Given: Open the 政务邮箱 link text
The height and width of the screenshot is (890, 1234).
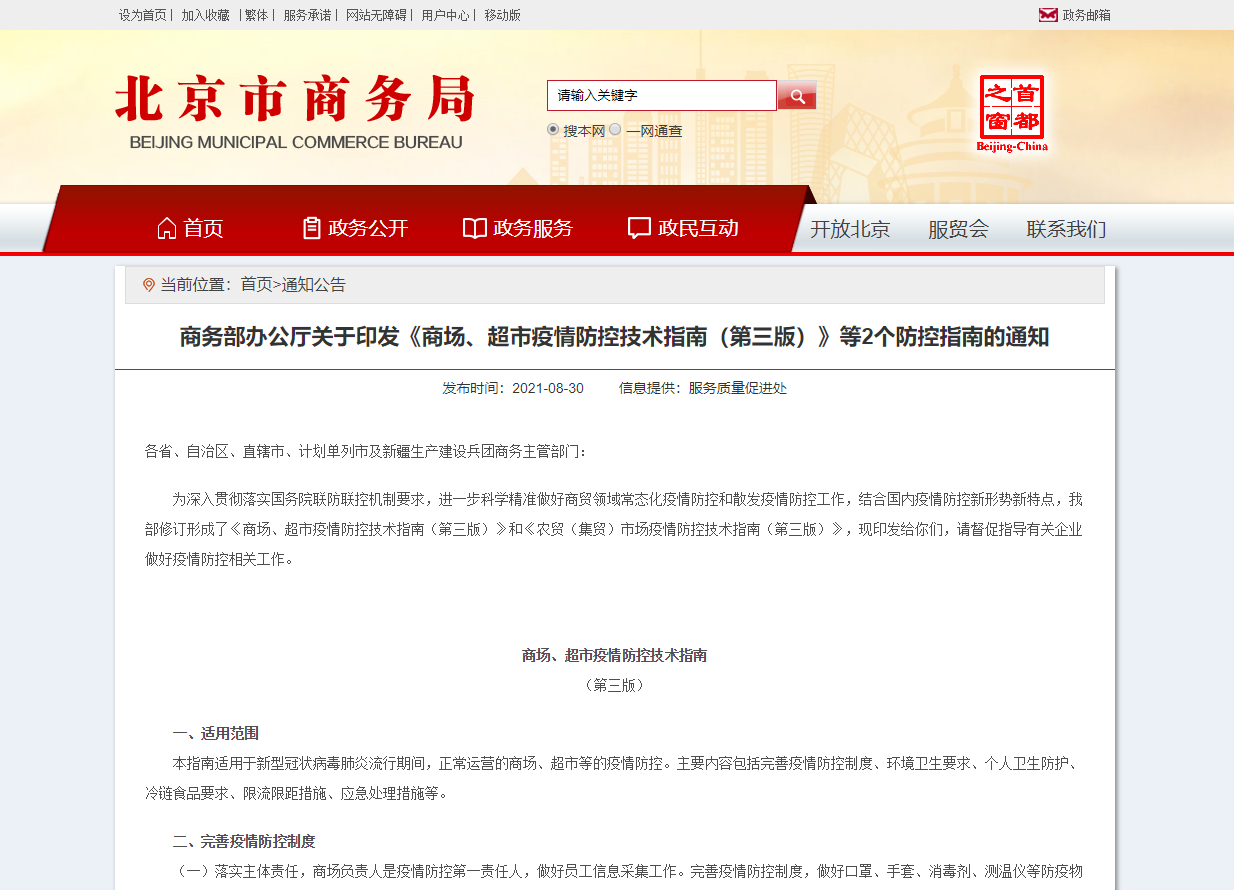Looking at the screenshot, I should click(1086, 15).
